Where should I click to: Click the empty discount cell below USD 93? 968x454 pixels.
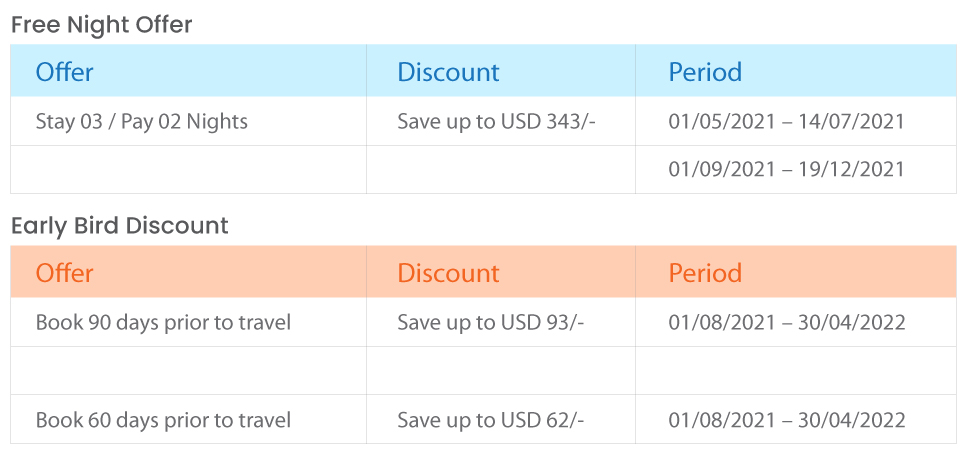[x=501, y=371]
